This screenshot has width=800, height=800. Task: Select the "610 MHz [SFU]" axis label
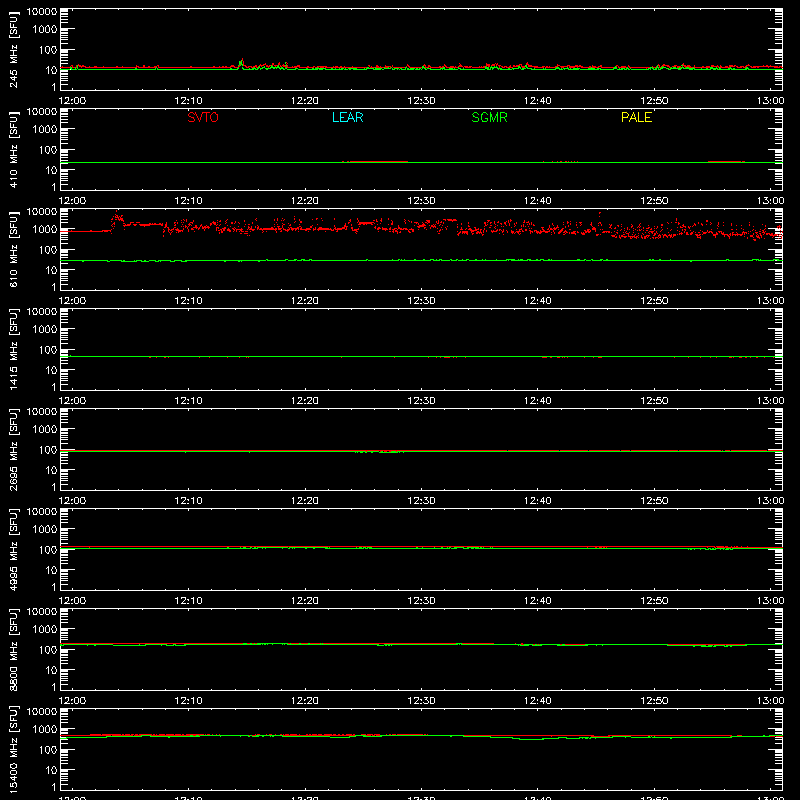click(13, 249)
